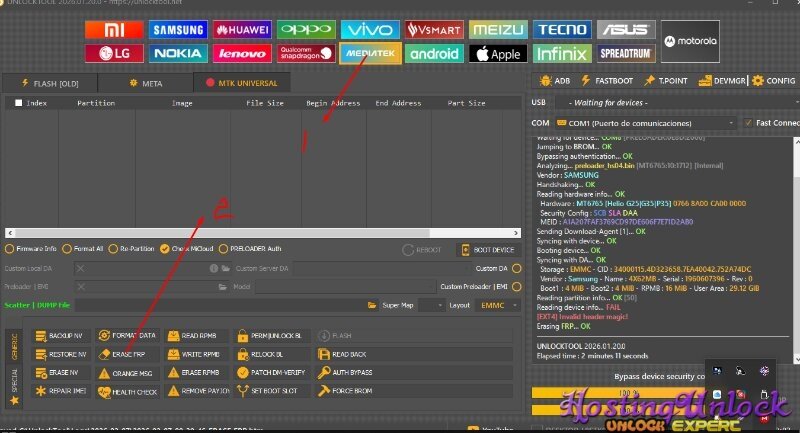
Task: Switch to the MTK UNIVERSAL tab
Action: pyautogui.click(x=242, y=83)
